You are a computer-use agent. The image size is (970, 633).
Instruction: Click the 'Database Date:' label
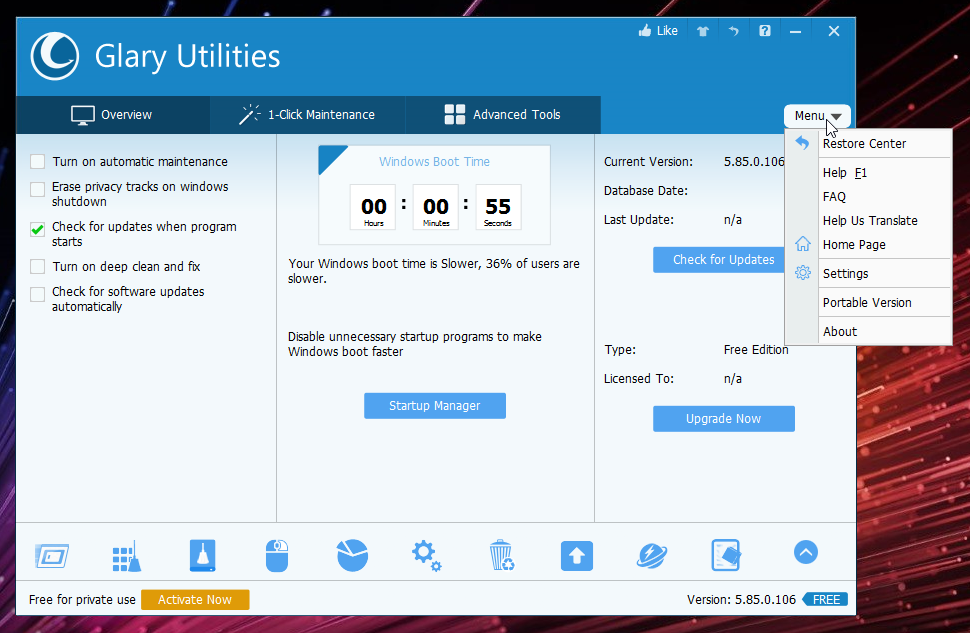coord(646,191)
